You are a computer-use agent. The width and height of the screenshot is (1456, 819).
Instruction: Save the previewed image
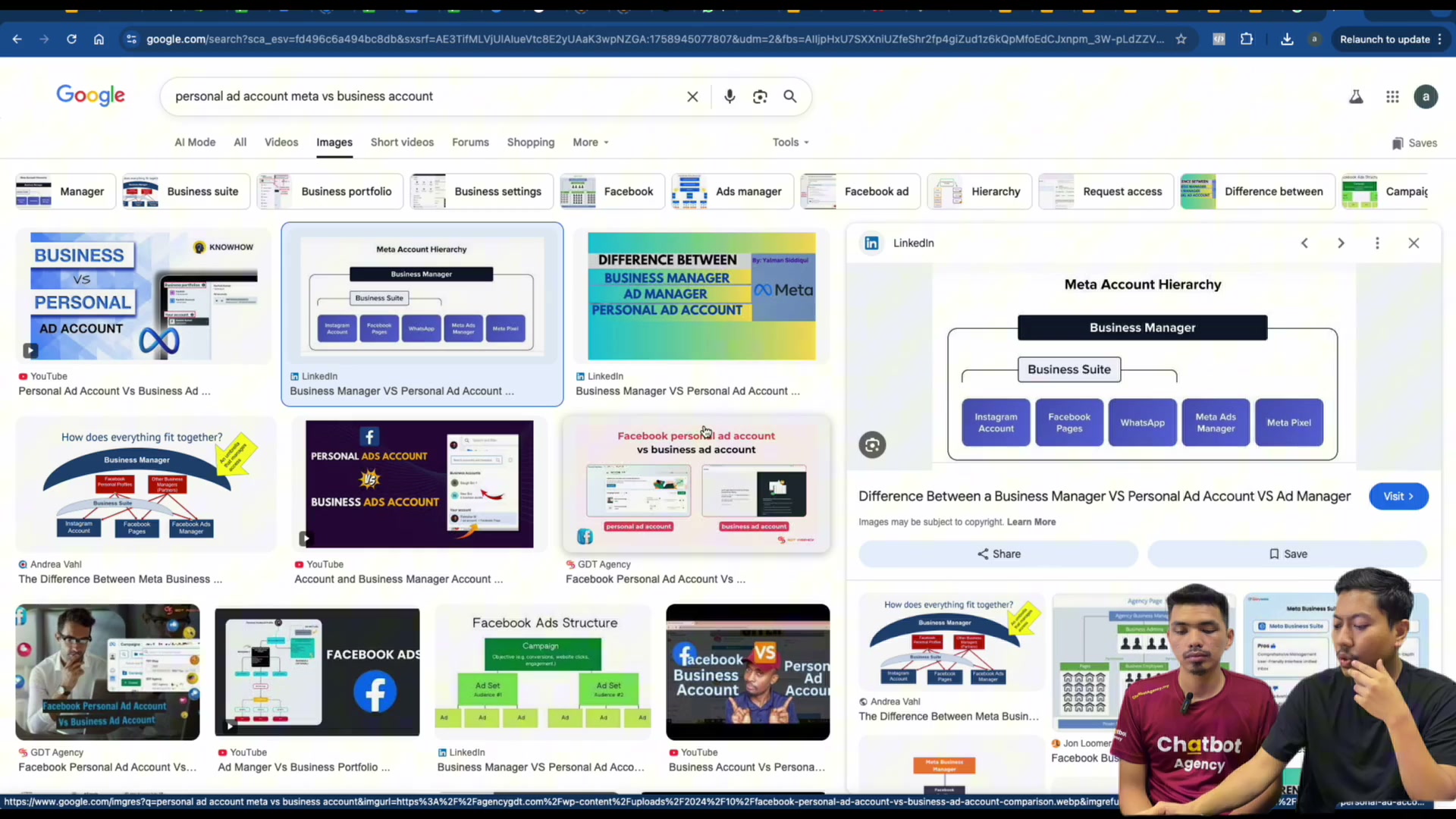(x=1288, y=554)
